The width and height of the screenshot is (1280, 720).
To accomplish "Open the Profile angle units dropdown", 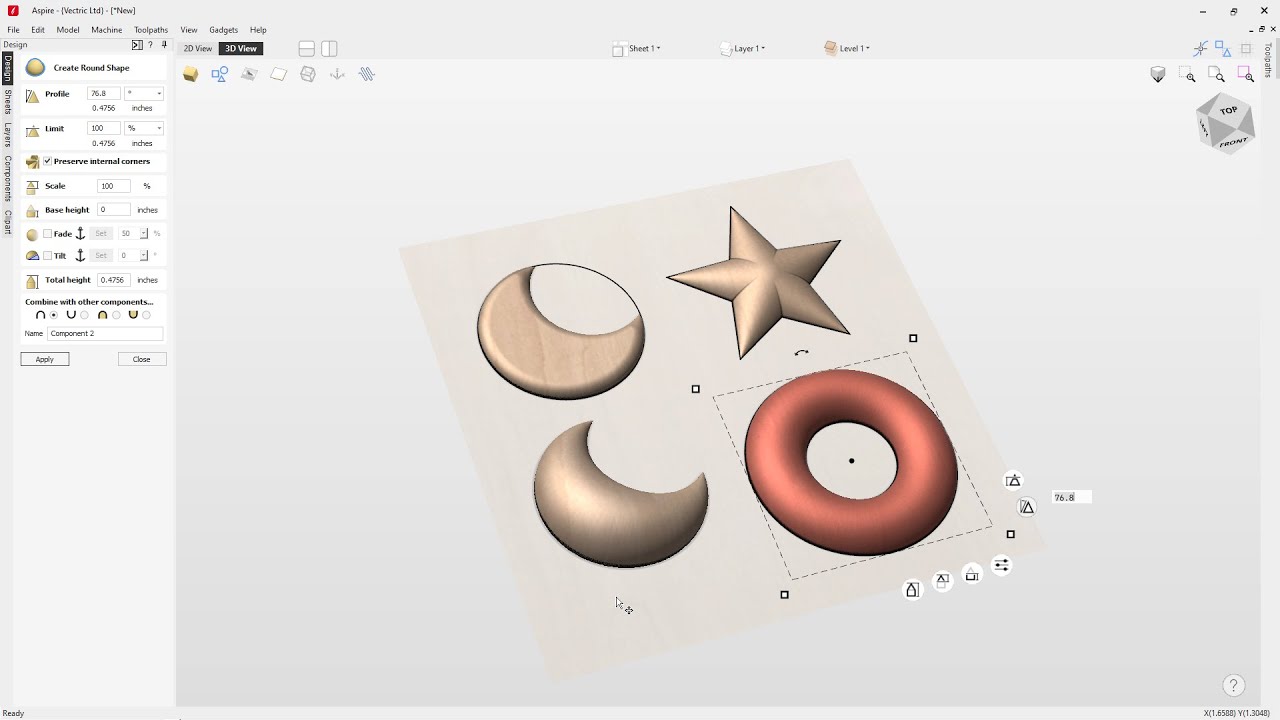I will (144, 94).
